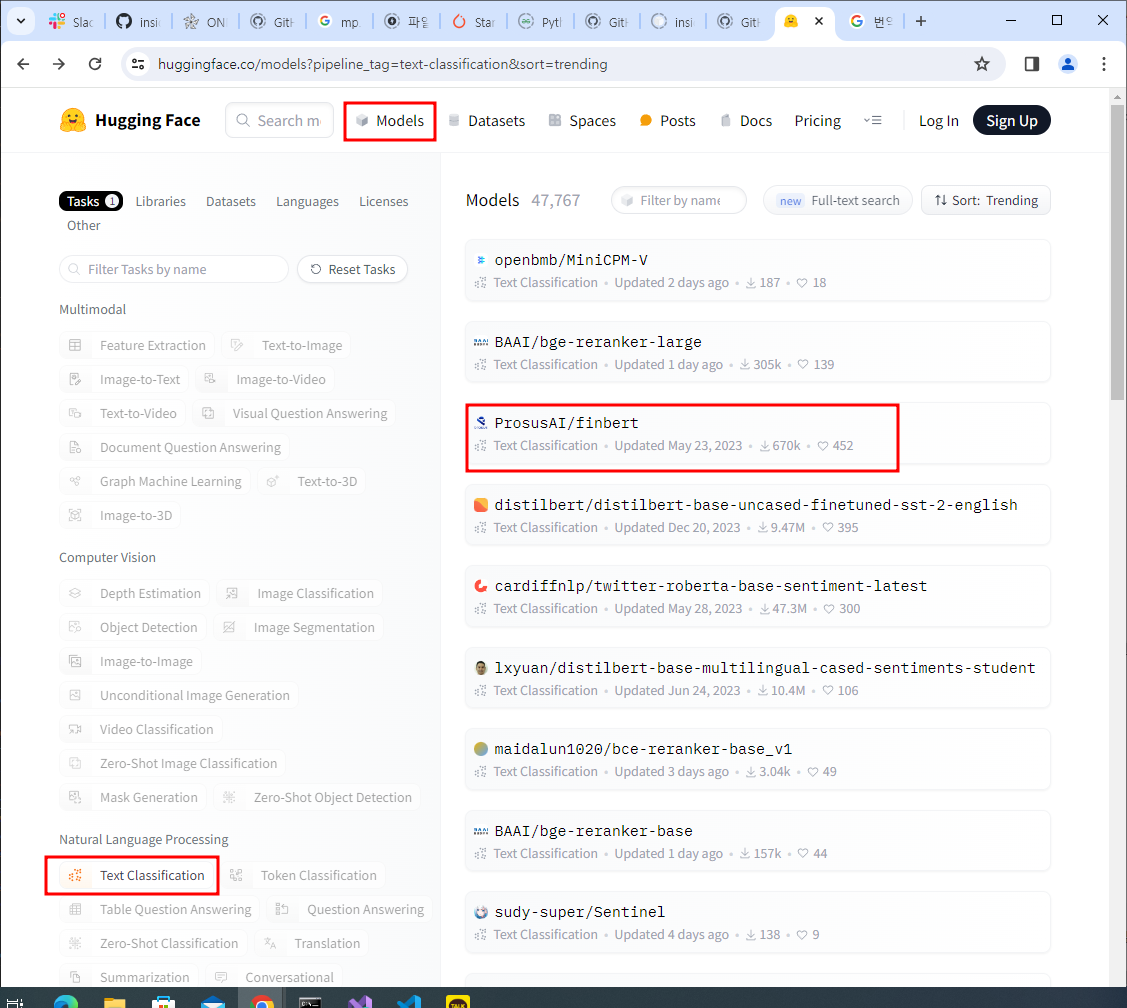The height and width of the screenshot is (1008, 1127).
Task: Open the Datasets navigation tab
Action: pyautogui.click(x=487, y=121)
